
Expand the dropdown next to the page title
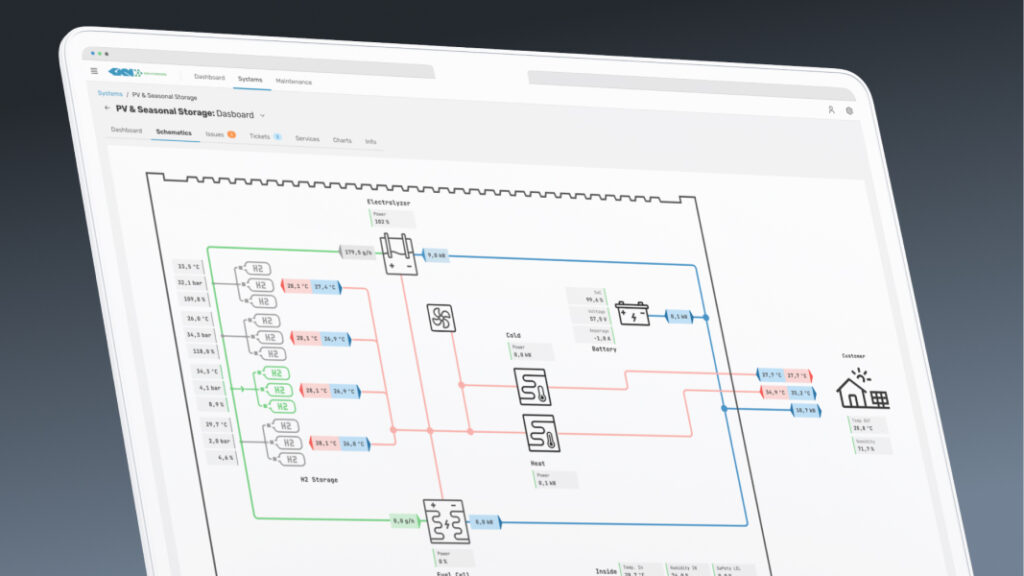click(x=263, y=116)
